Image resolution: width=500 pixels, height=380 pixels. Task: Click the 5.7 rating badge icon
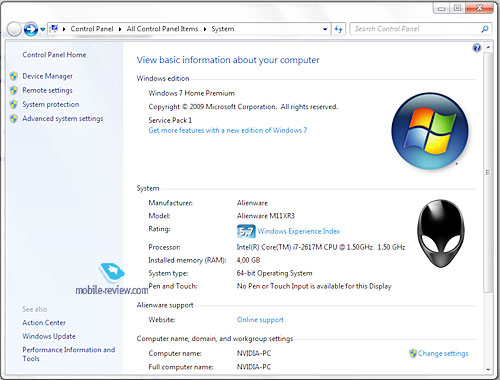pos(246,231)
